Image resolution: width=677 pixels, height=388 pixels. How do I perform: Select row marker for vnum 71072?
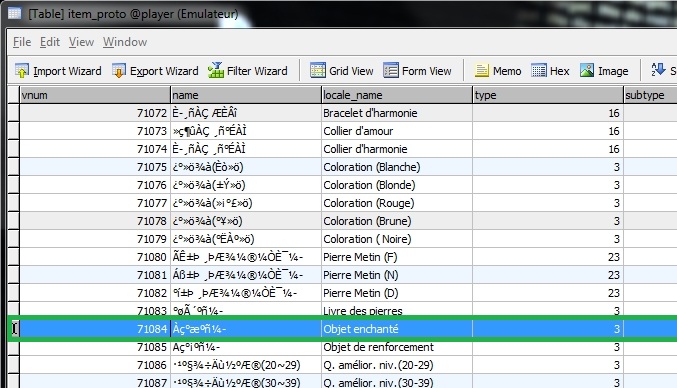pos(13,113)
